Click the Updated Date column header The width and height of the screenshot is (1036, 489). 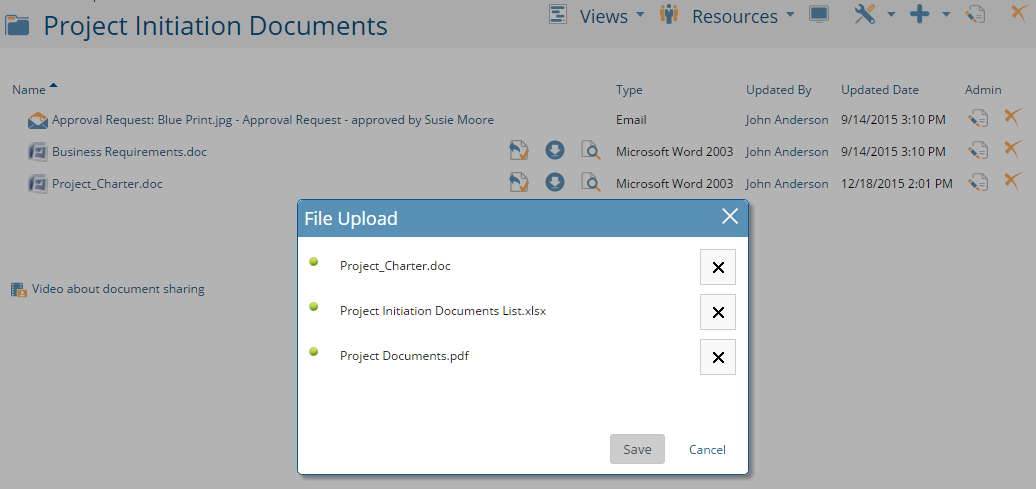coord(879,90)
